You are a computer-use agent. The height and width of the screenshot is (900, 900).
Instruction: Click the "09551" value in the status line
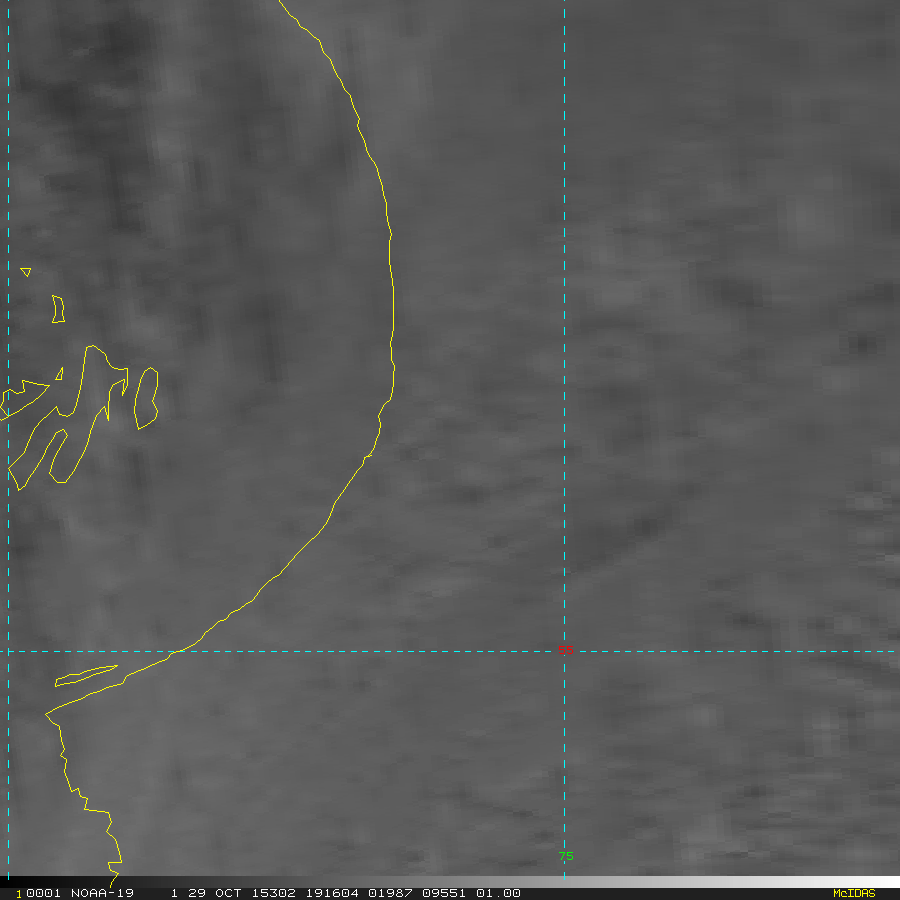point(444,893)
